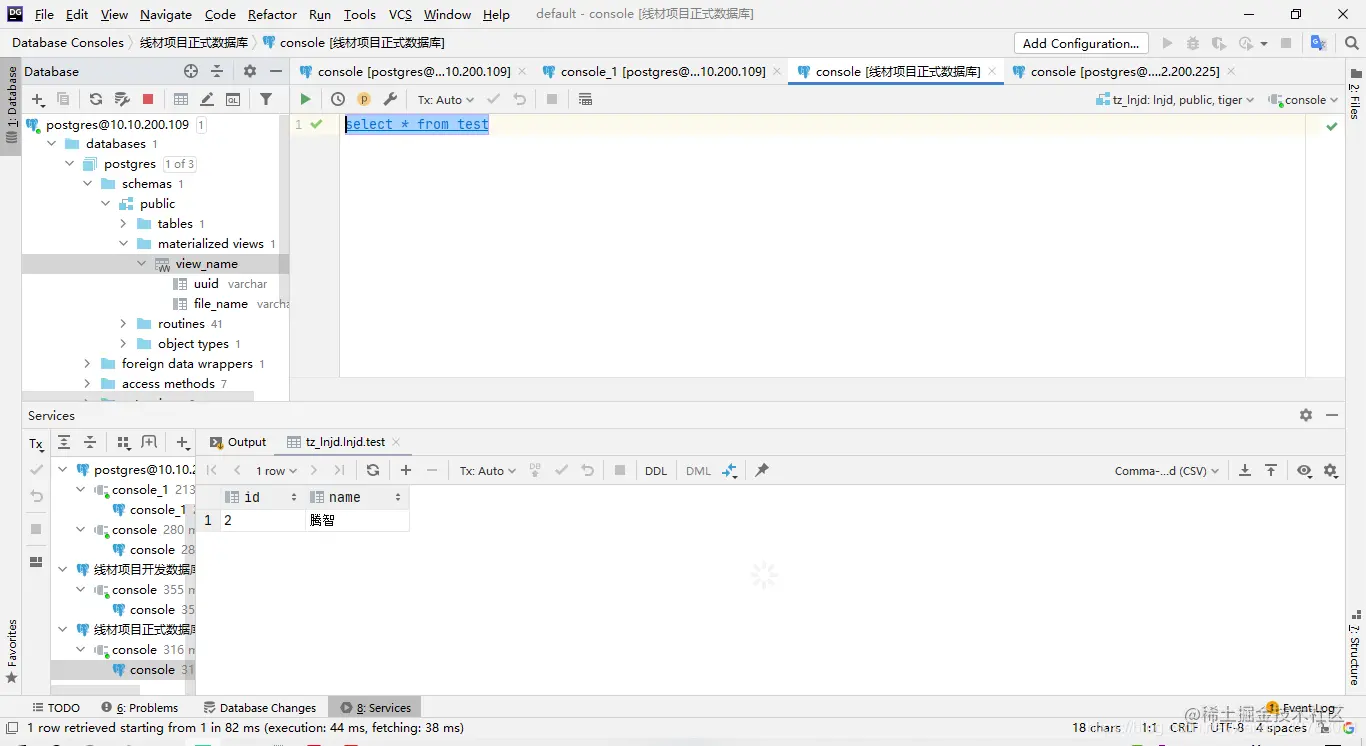Viewport: 1366px width, 746px height.
Task: Toggle the eye view-as option in results toolbar
Action: coord(1304,470)
